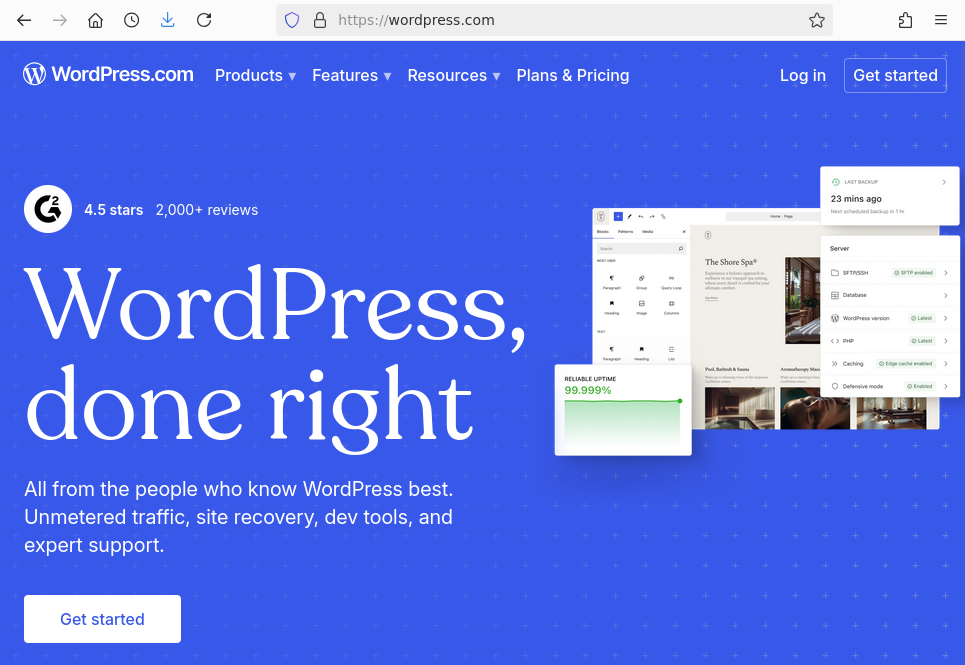Open Plans & Pricing page
Viewport: 965px width, 665px height.
click(x=573, y=75)
